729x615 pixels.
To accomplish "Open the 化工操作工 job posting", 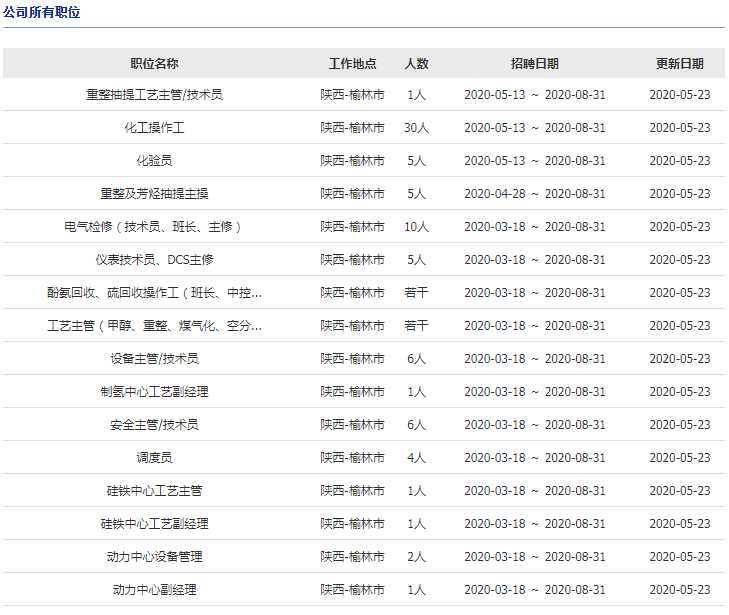I will point(154,128).
